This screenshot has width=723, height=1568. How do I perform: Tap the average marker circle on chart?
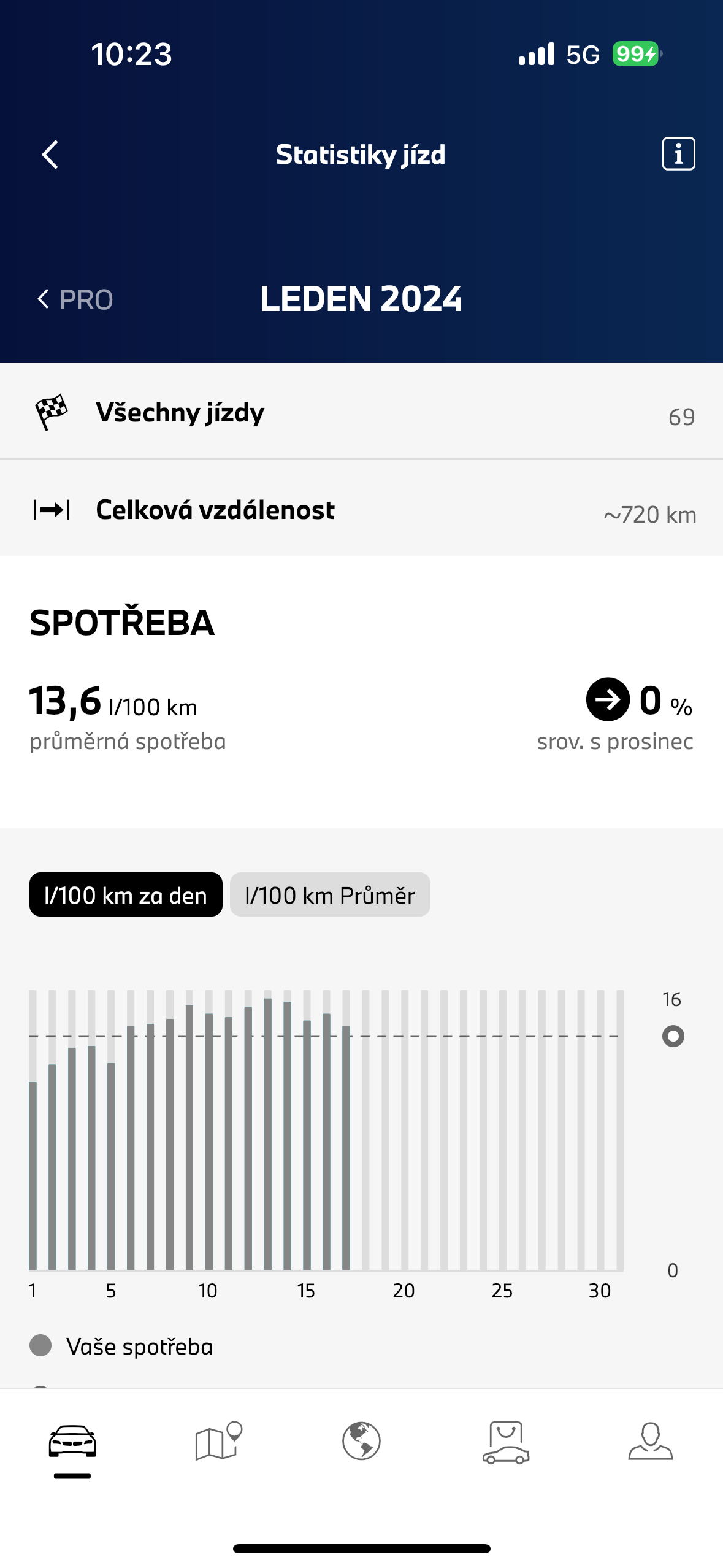pyautogui.click(x=673, y=1036)
